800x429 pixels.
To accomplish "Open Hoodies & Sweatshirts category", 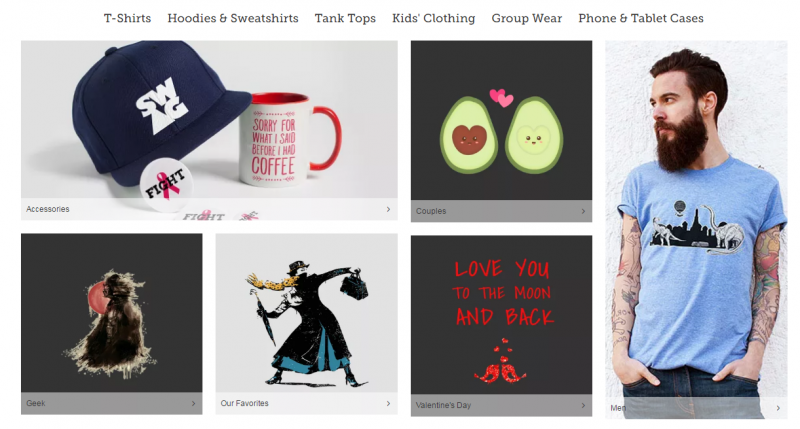I will point(233,18).
